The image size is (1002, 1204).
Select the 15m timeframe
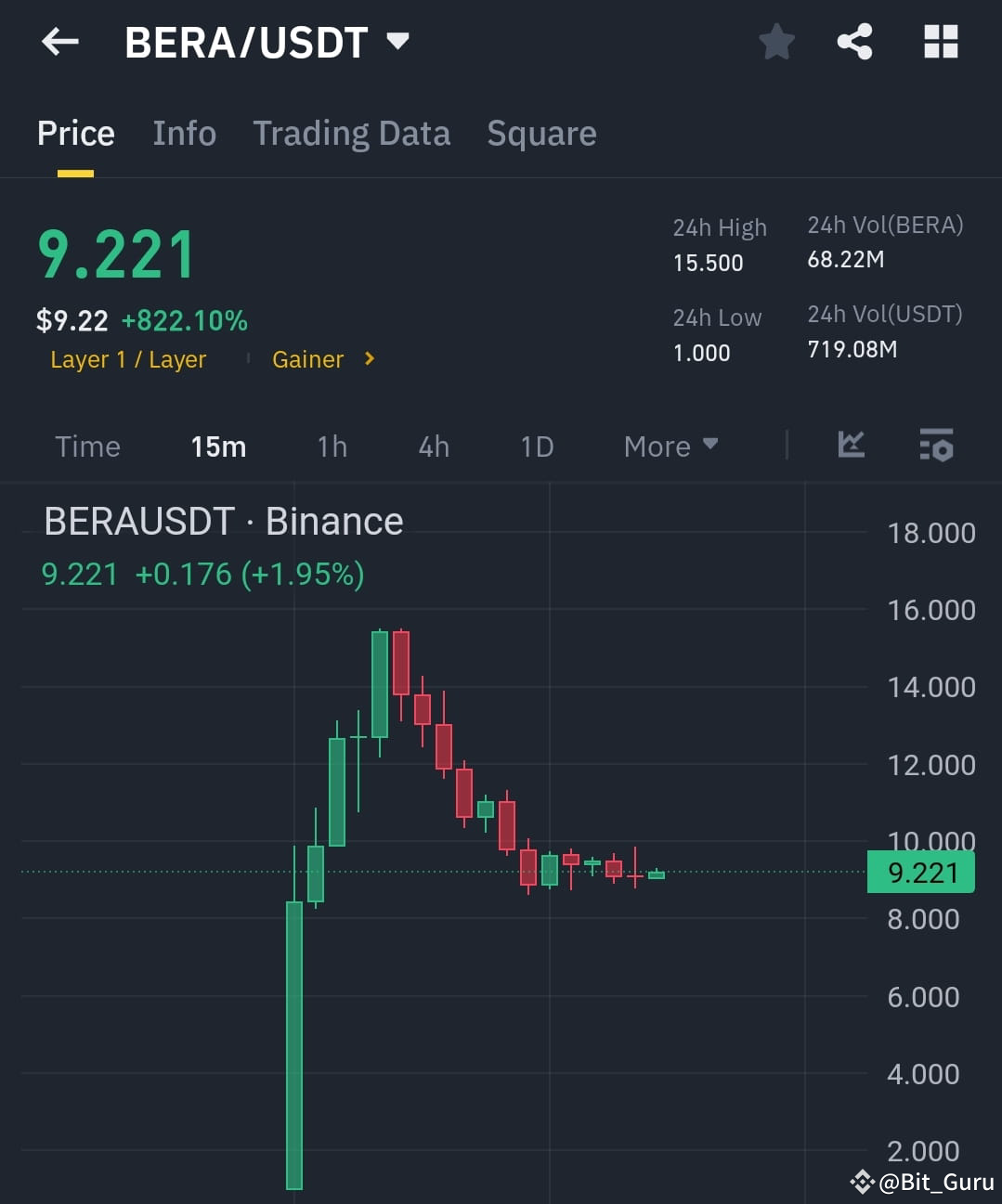click(x=218, y=447)
